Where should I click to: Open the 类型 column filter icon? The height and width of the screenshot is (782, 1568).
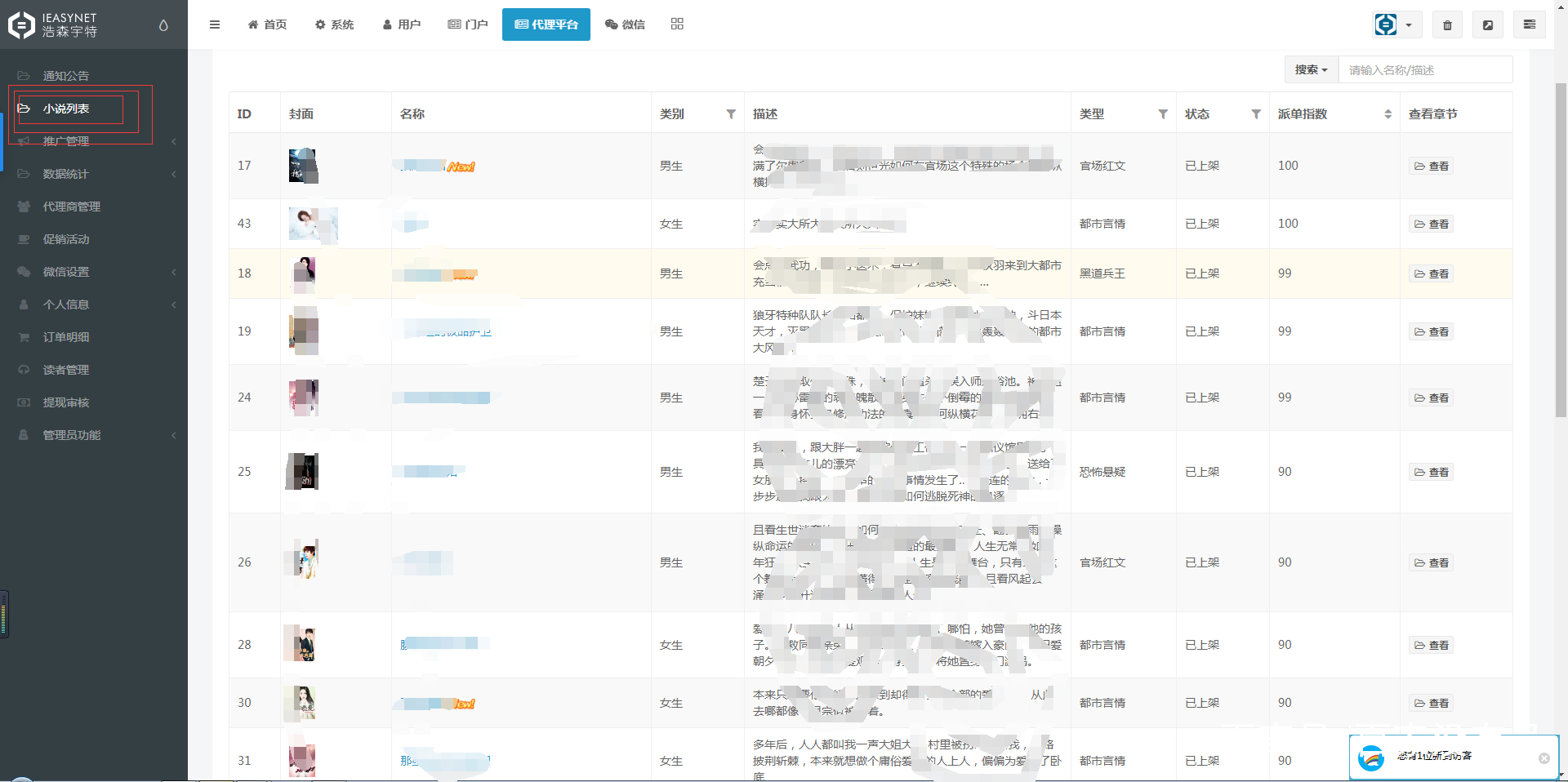click(1163, 114)
